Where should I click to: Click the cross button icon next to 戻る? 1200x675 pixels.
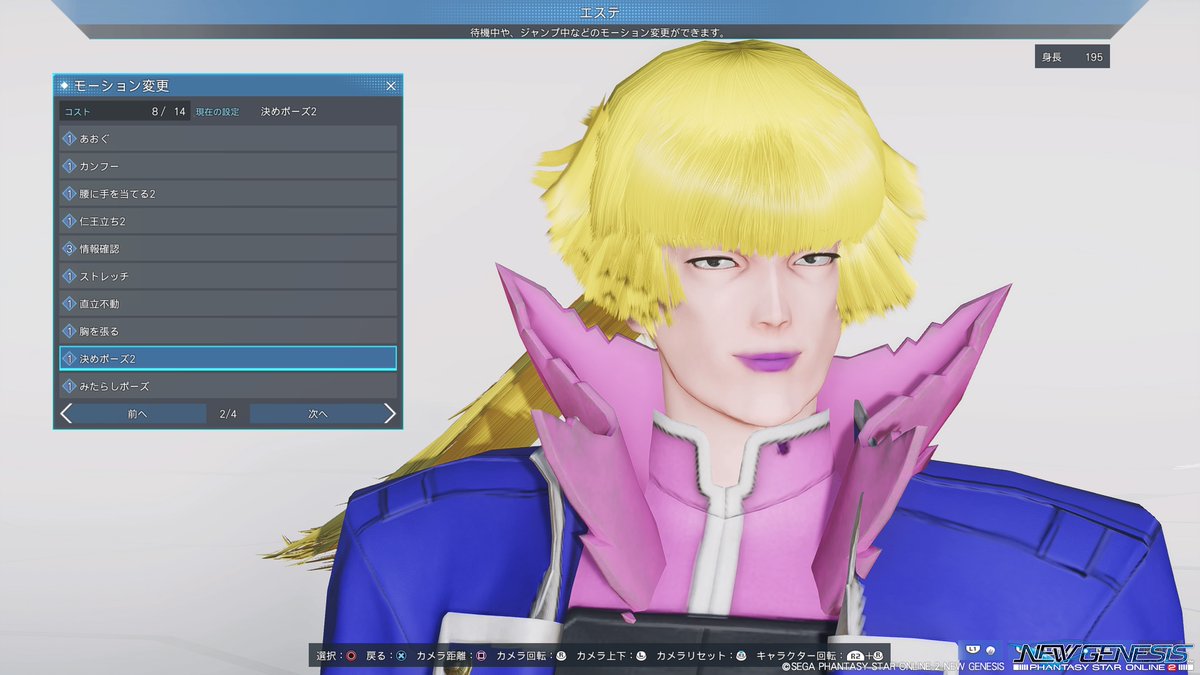400,657
